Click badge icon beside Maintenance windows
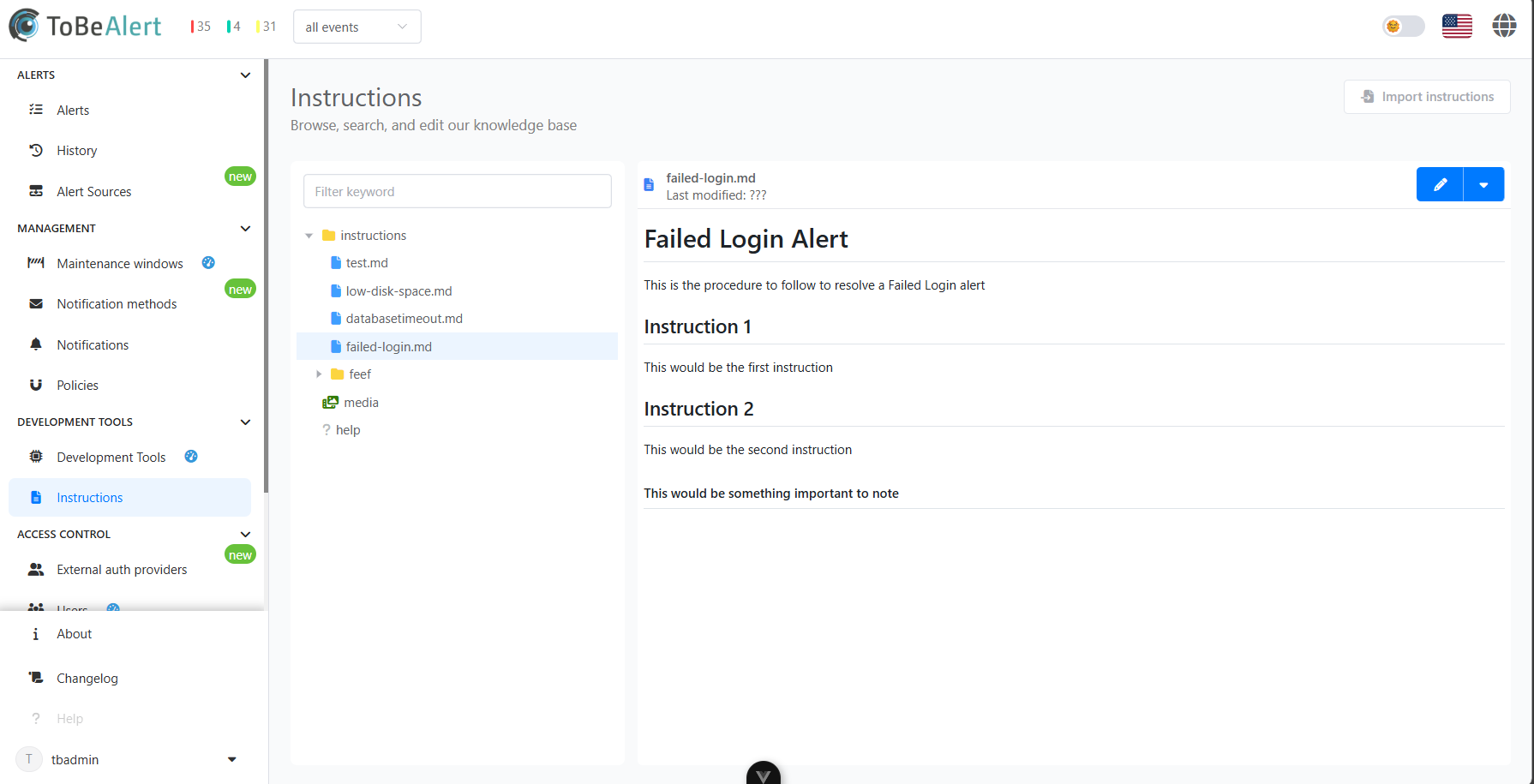The image size is (1534, 784). (x=208, y=263)
